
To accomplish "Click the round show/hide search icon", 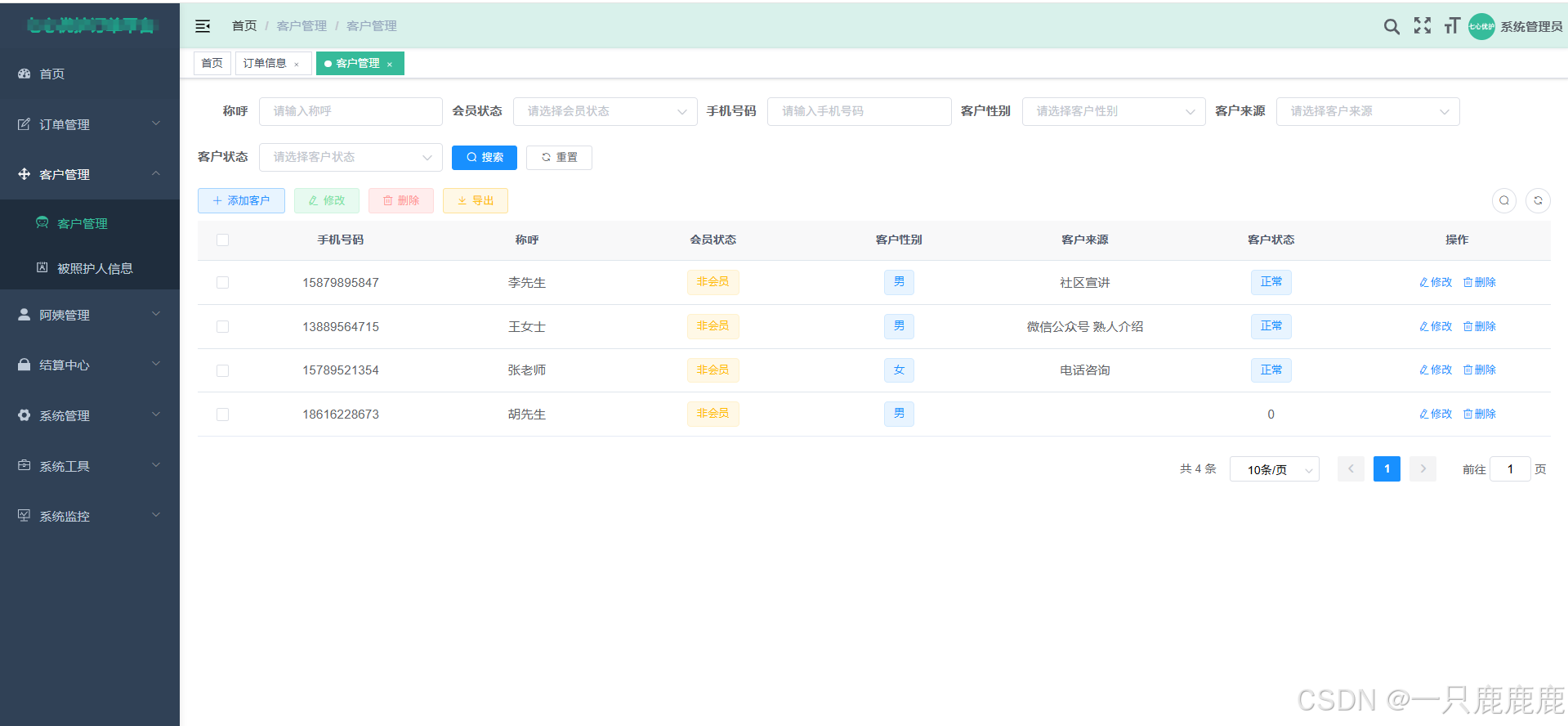I will (1504, 200).
